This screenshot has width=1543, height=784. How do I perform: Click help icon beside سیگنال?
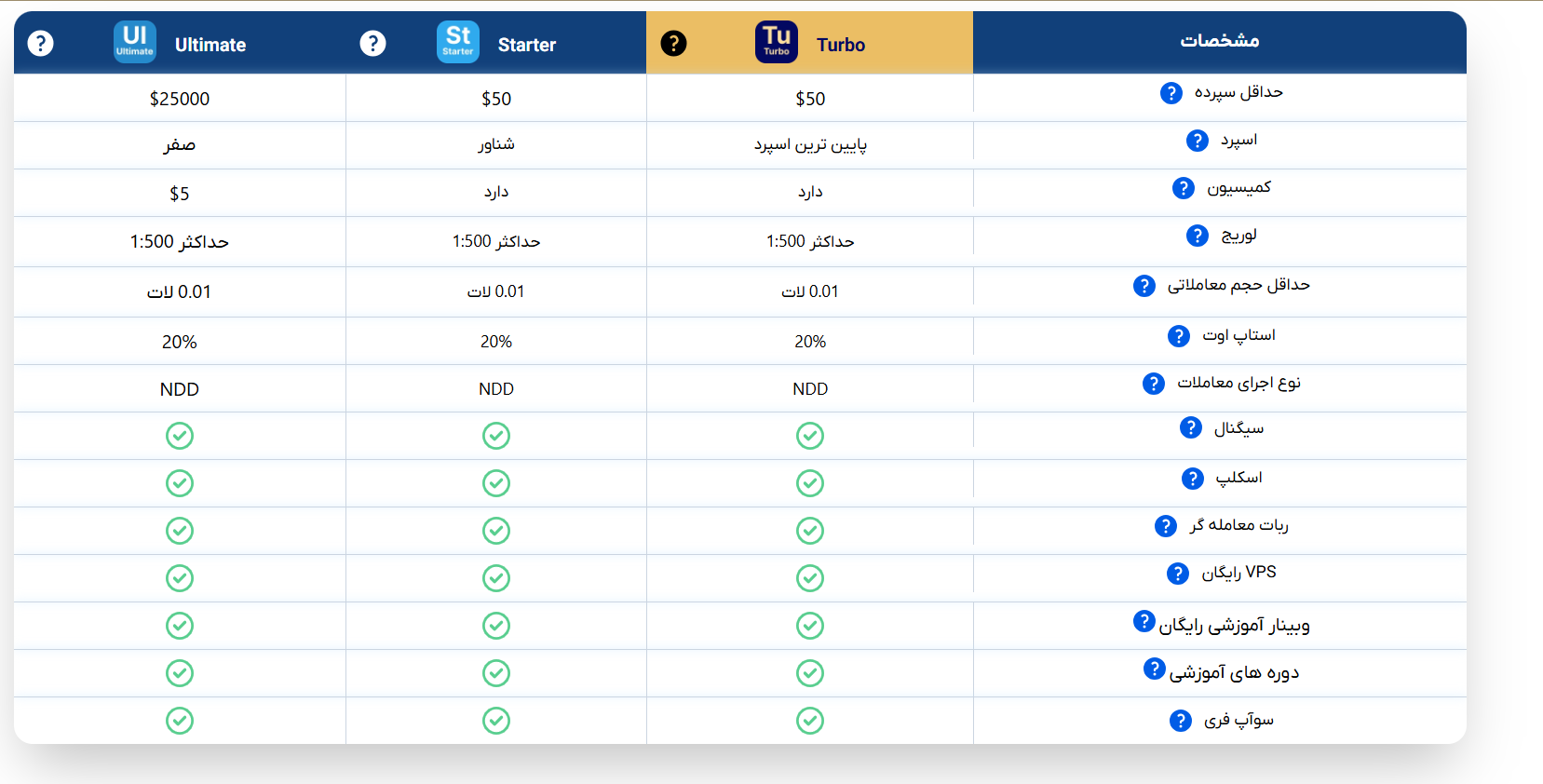[1191, 427]
